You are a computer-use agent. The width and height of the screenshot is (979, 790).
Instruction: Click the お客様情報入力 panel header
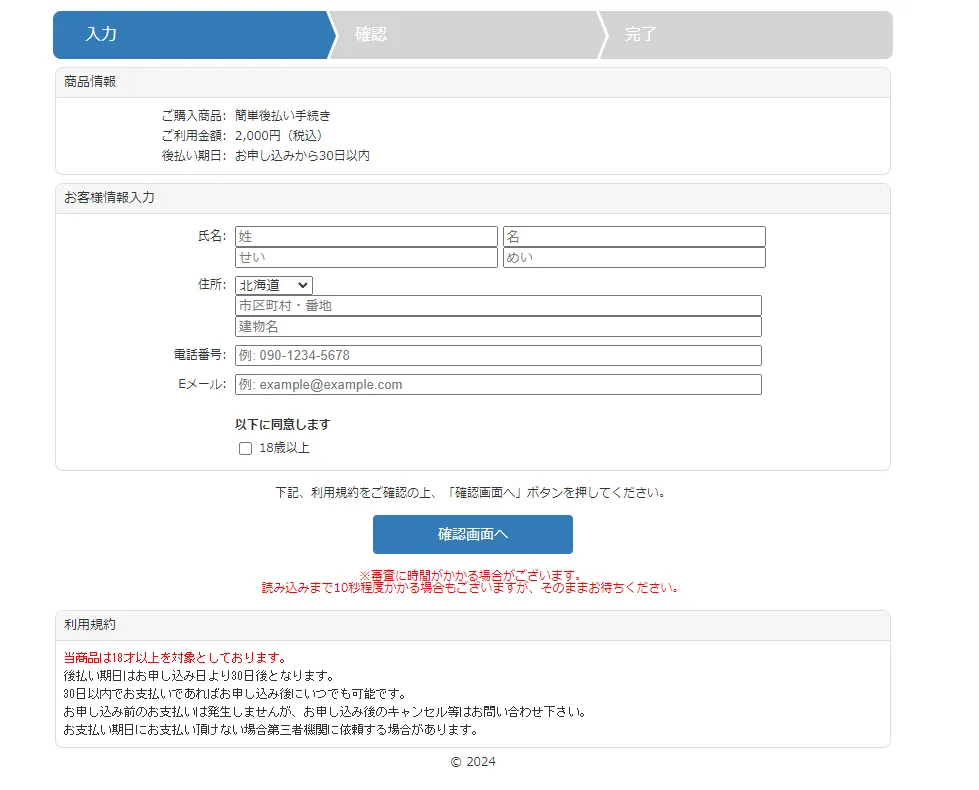[109, 198]
